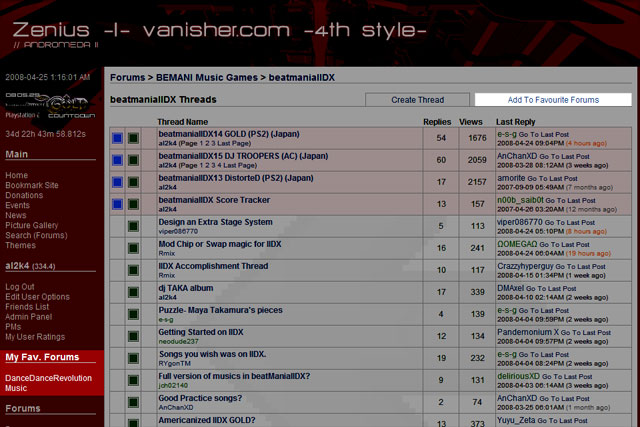Click the Zenius -I- vanisher.com site title
The height and width of the screenshot is (427, 640).
(220, 30)
